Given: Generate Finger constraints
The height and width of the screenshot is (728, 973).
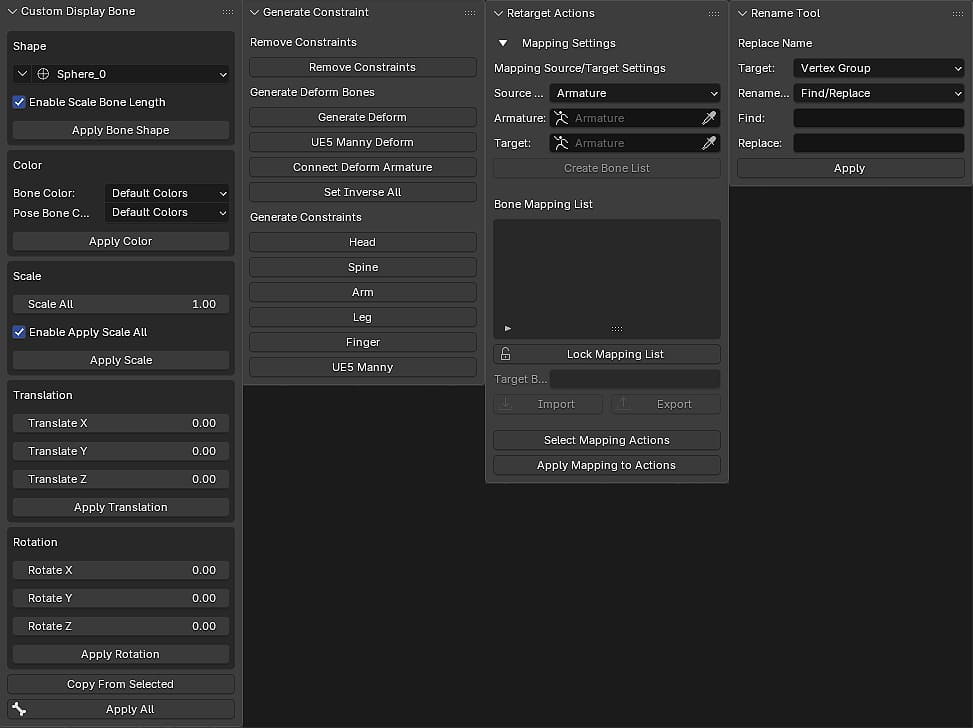Looking at the screenshot, I should [x=363, y=342].
